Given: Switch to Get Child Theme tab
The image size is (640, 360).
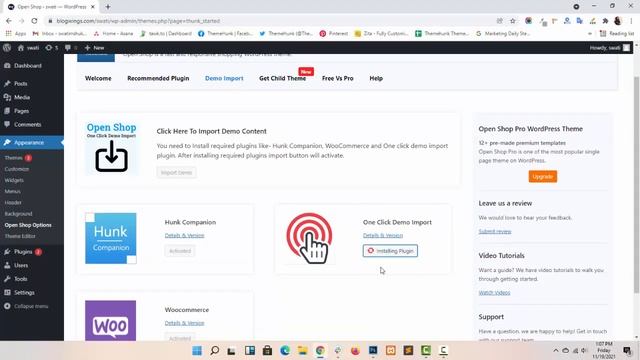Looking at the screenshot, I should point(282,78).
